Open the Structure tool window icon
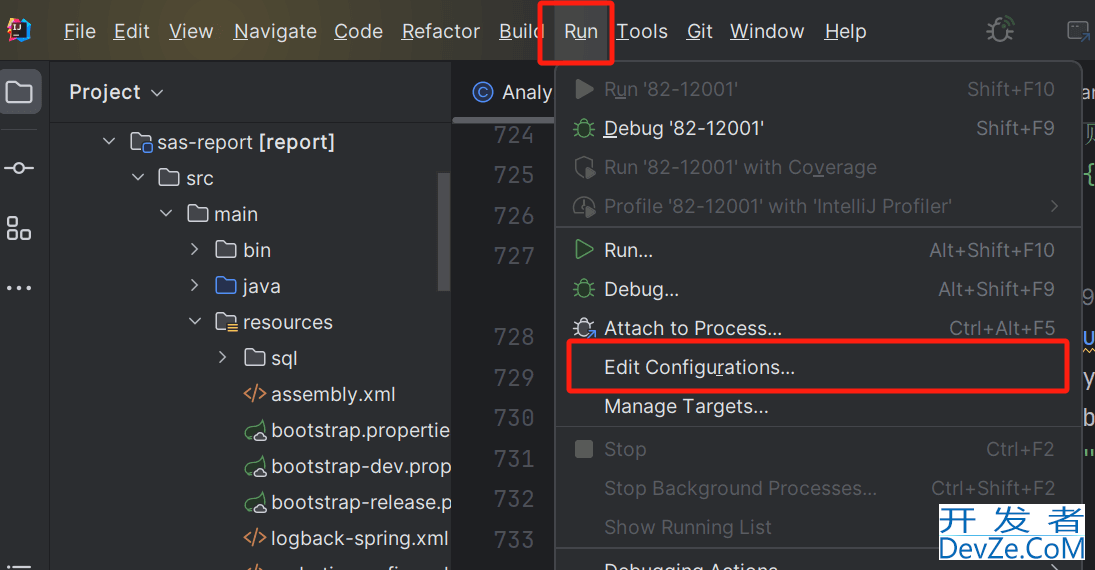Viewport: 1095px width, 570px height. tap(19, 228)
